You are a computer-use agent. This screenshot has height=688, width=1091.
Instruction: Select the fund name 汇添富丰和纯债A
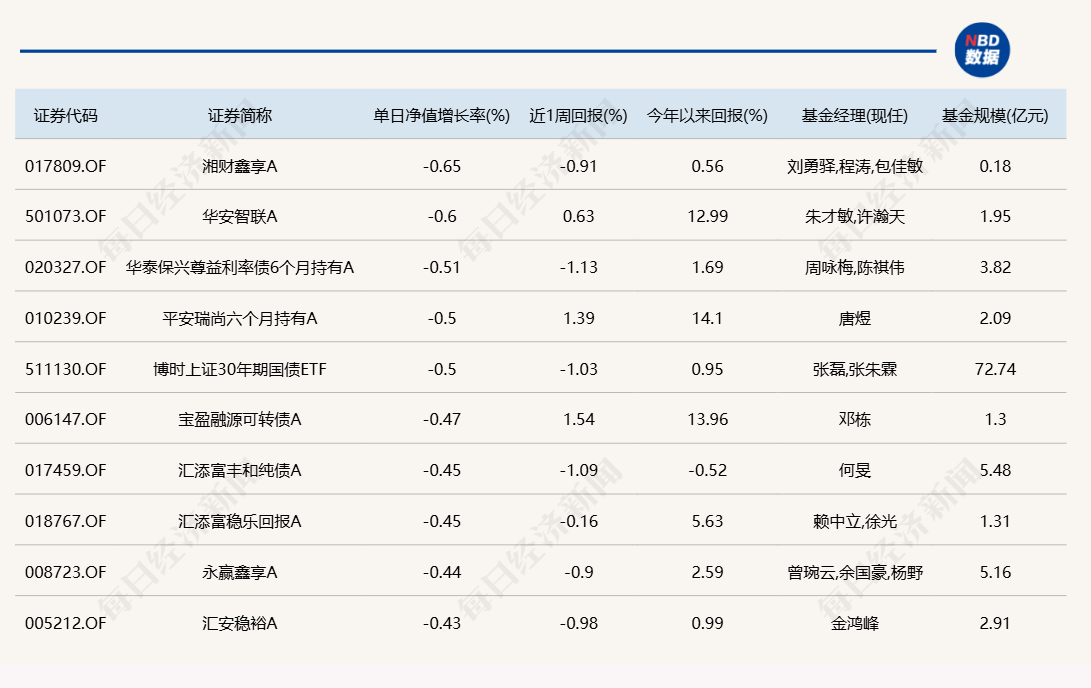pos(239,470)
